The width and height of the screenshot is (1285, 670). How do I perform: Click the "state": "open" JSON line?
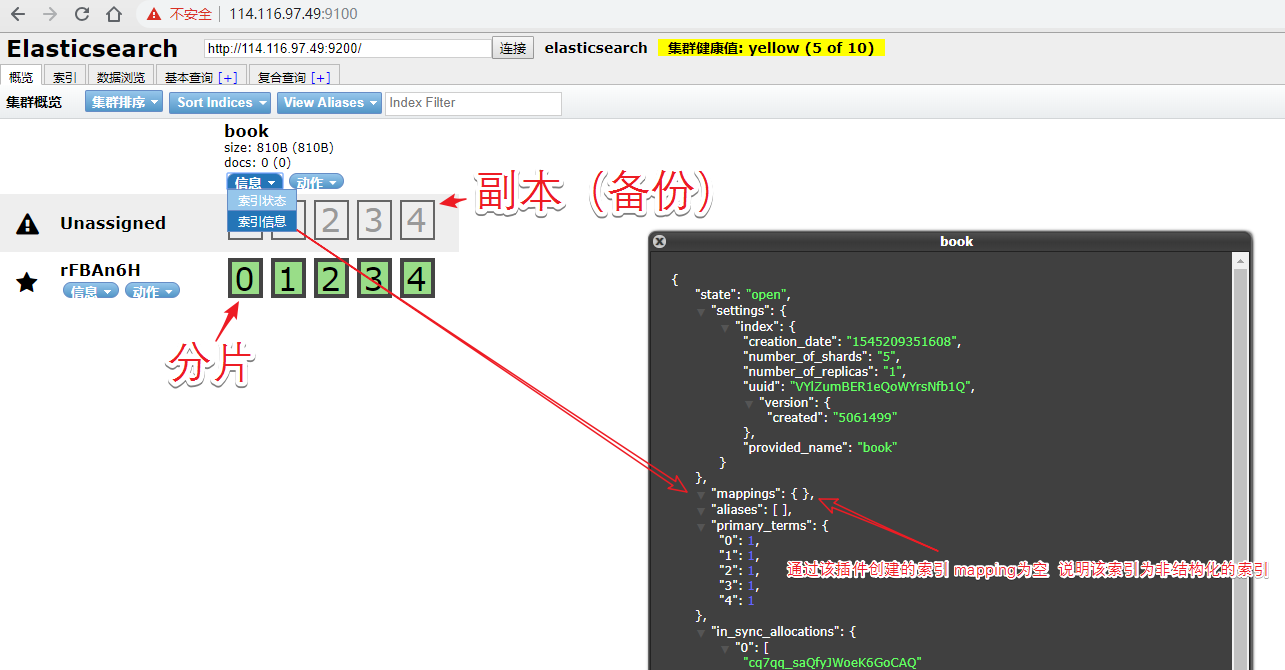pos(743,295)
